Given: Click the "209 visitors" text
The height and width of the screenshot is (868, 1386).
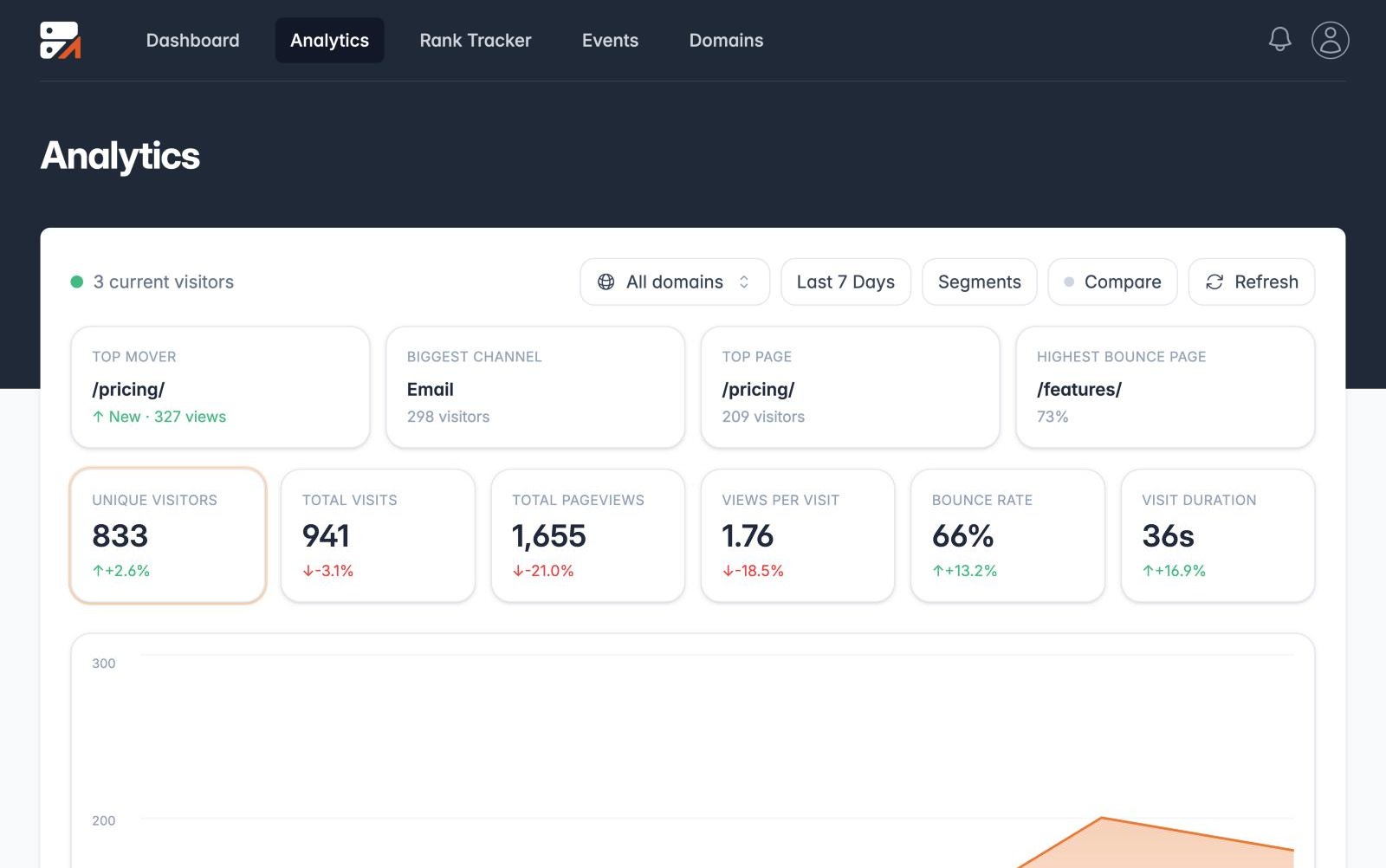Looking at the screenshot, I should 763,417.
